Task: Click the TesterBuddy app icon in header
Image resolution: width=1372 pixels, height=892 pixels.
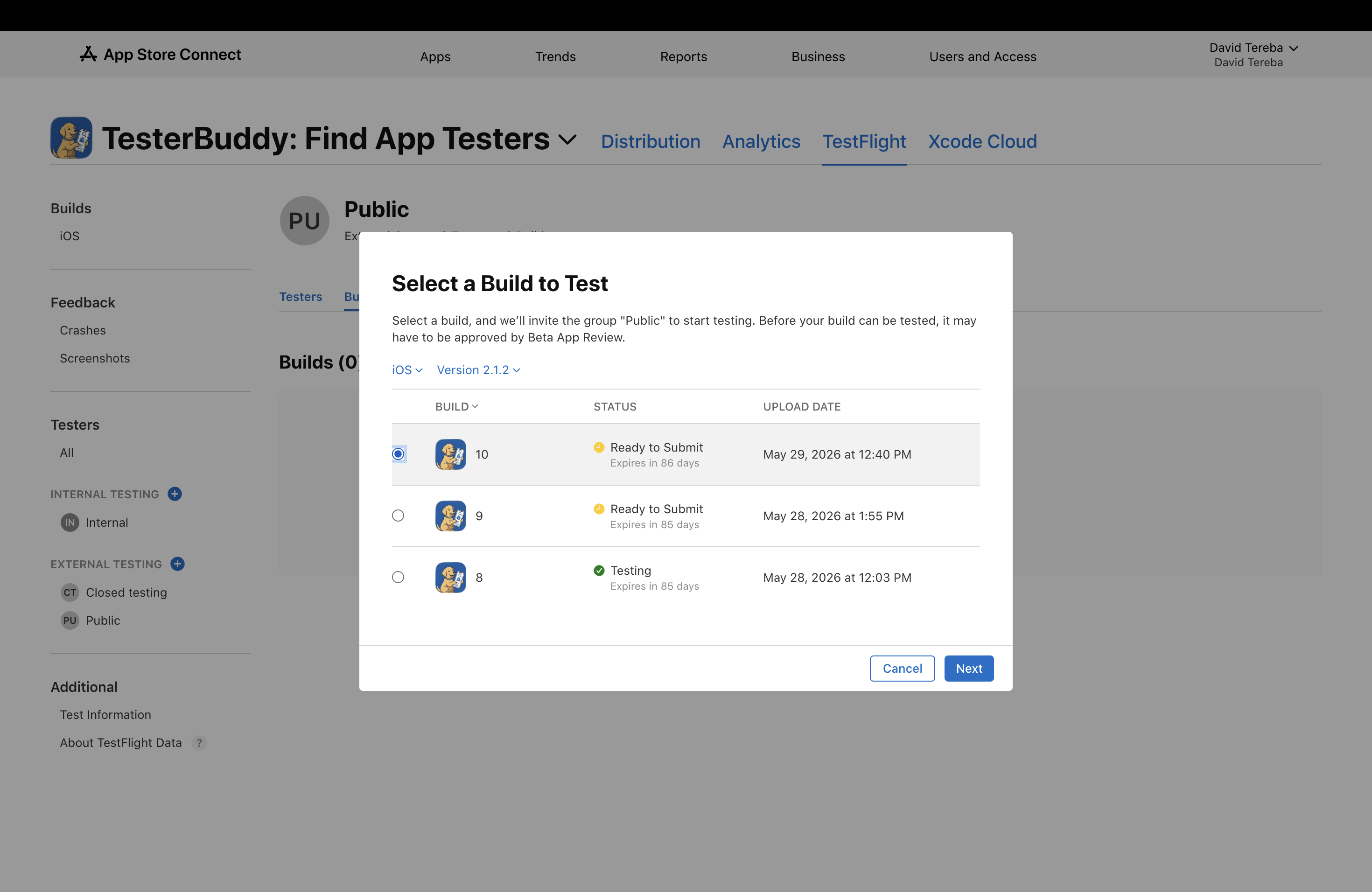Action: [x=71, y=138]
